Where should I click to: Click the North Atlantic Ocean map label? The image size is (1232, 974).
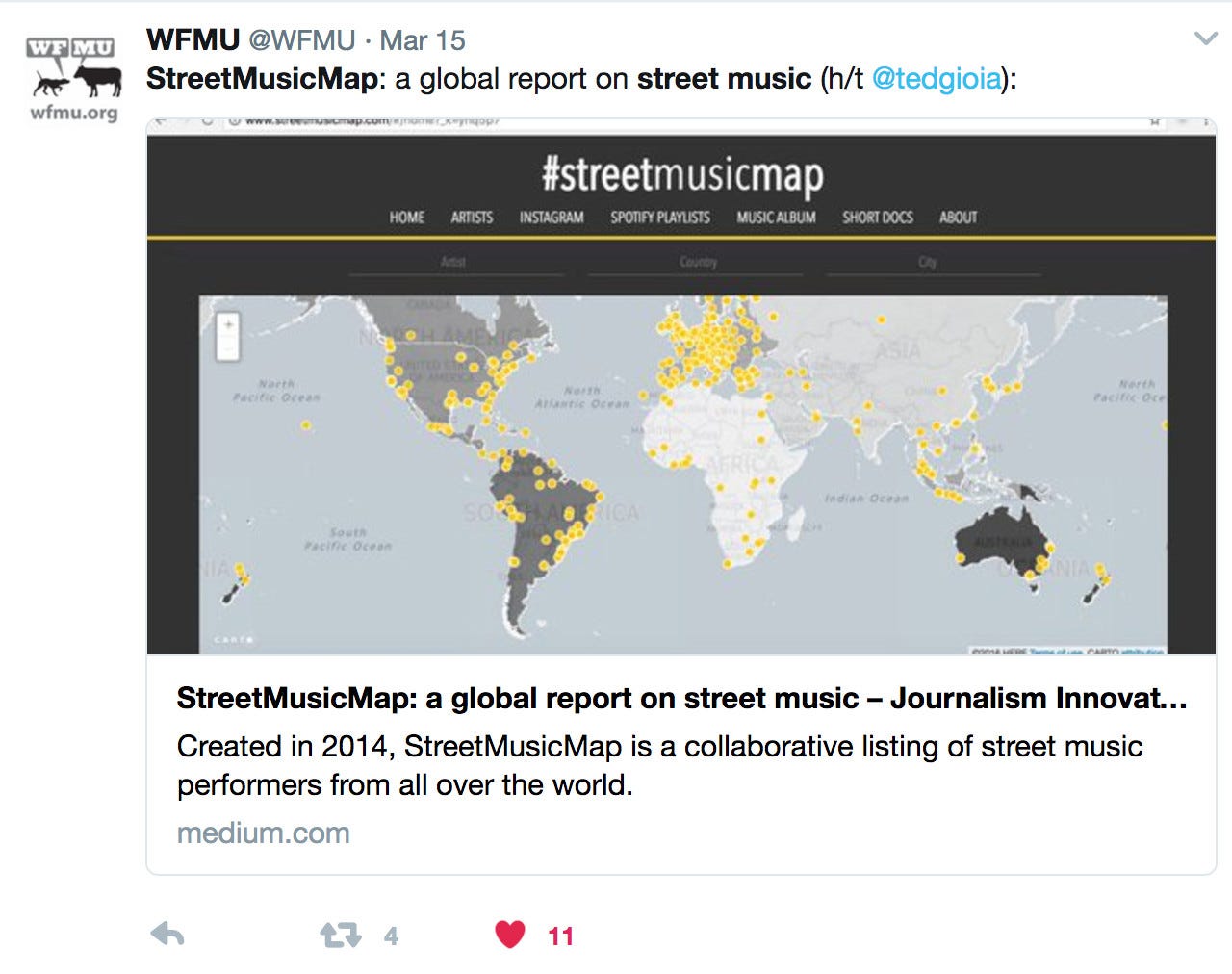[x=582, y=397]
